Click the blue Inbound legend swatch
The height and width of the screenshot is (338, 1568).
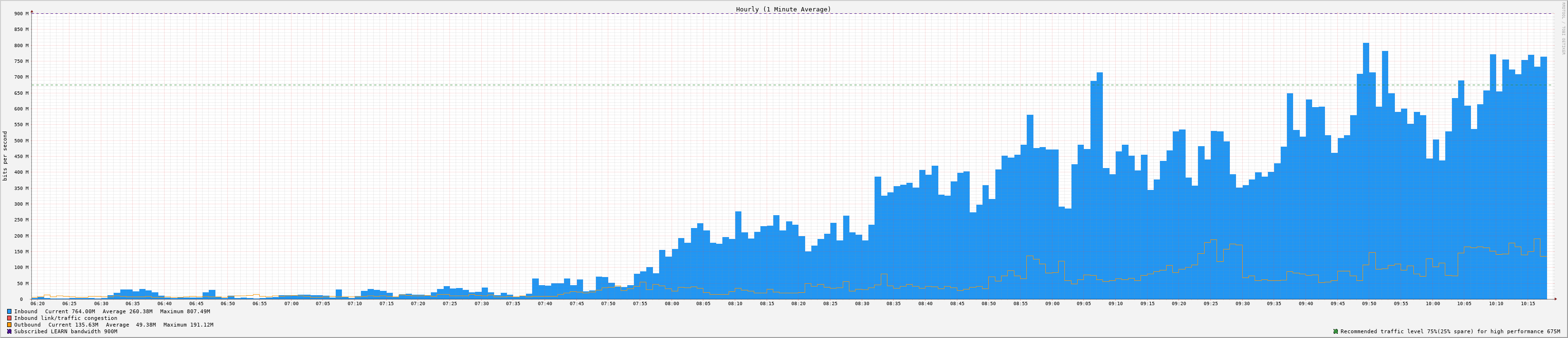9,311
